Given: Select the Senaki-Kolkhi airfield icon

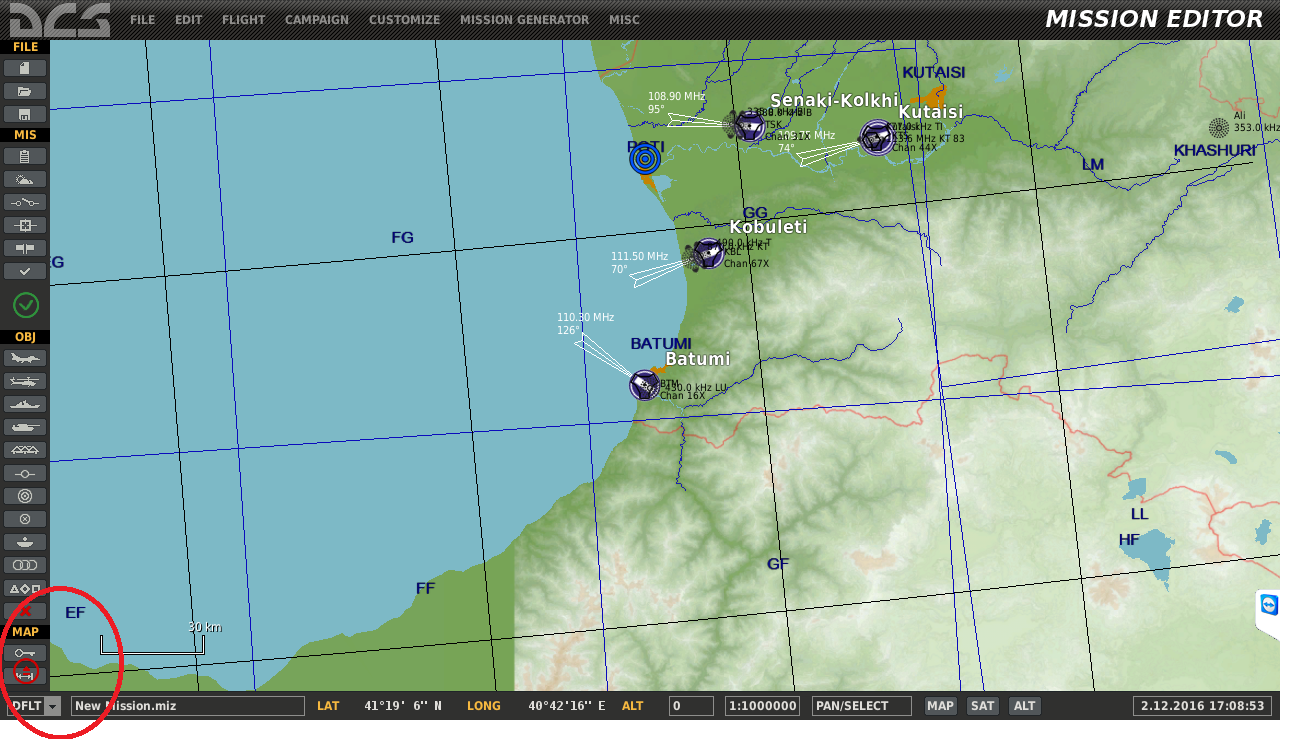Looking at the screenshot, I should (749, 126).
